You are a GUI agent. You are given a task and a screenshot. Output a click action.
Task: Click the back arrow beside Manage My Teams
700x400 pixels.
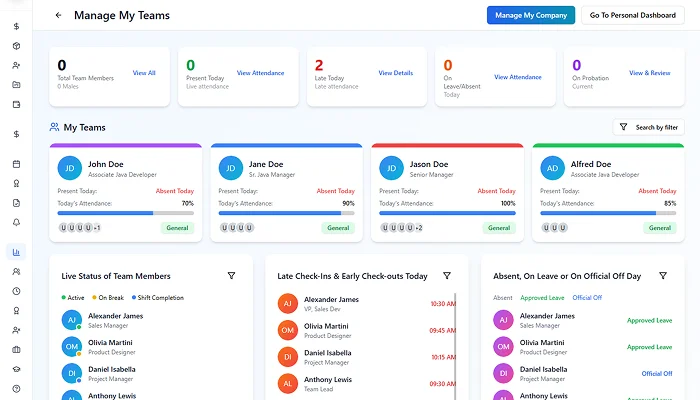(x=58, y=16)
